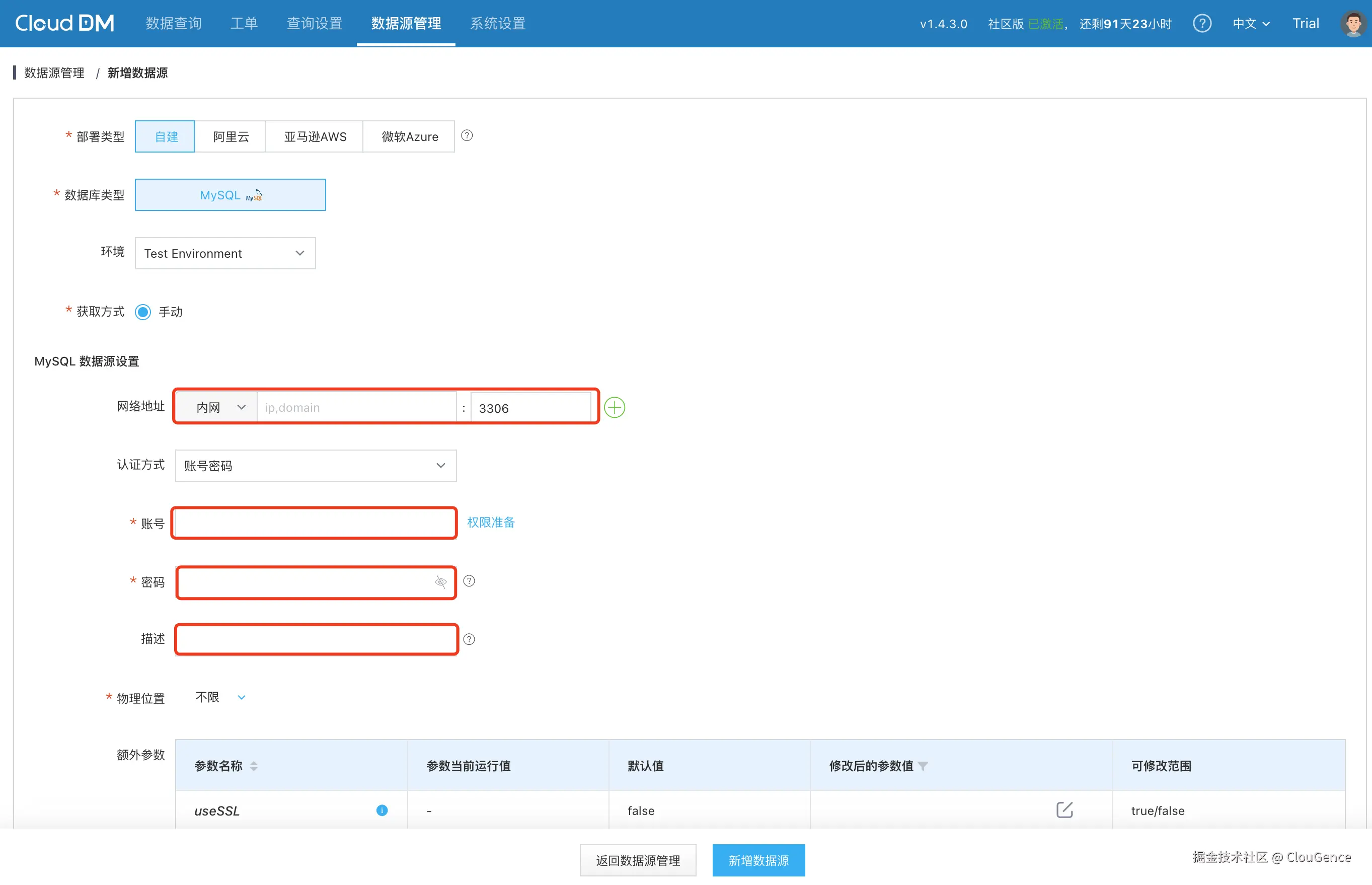The width and height of the screenshot is (1372, 885).
Task: Toggle password visibility eye icon
Action: [441, 582]
